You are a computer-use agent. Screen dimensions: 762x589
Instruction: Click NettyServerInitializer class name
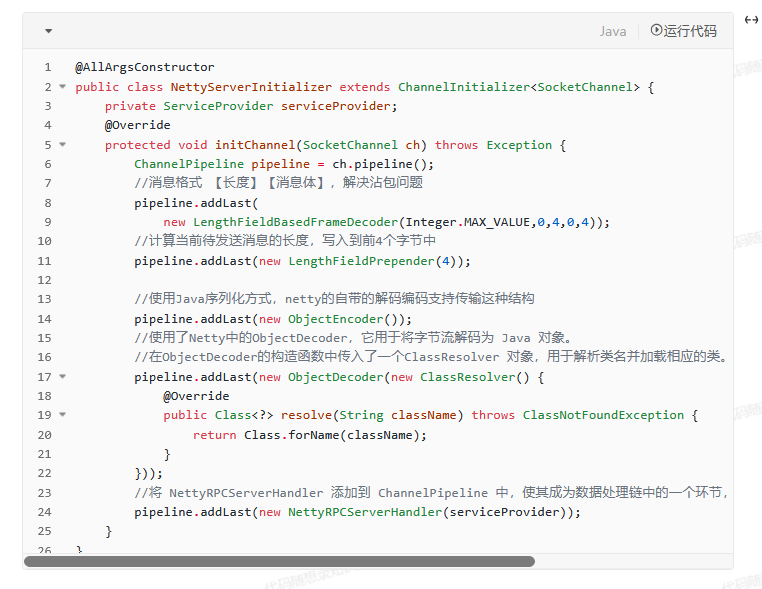(x=251, y=87)
